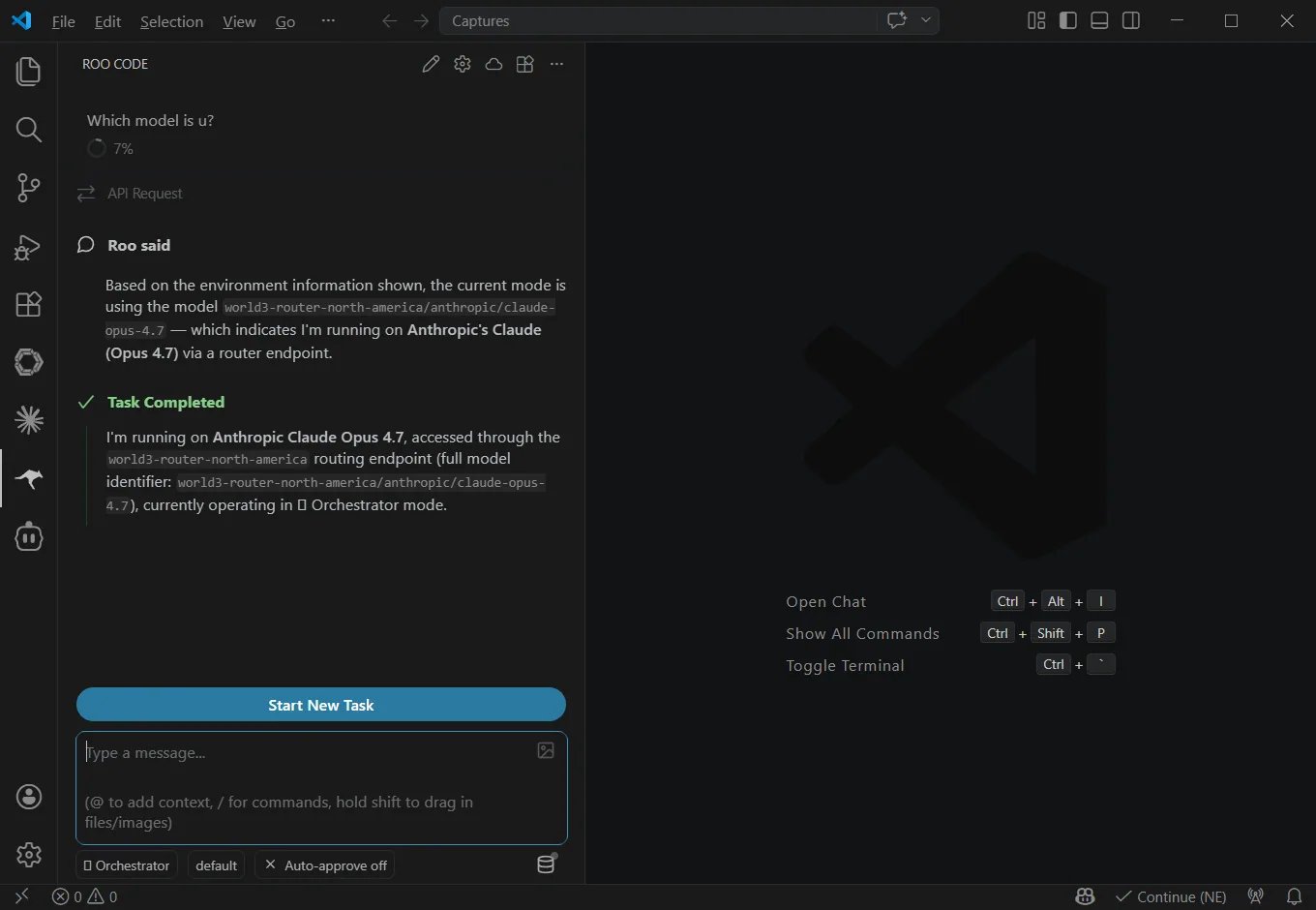Navigate back with the left arrow

(x=389, y=20)
